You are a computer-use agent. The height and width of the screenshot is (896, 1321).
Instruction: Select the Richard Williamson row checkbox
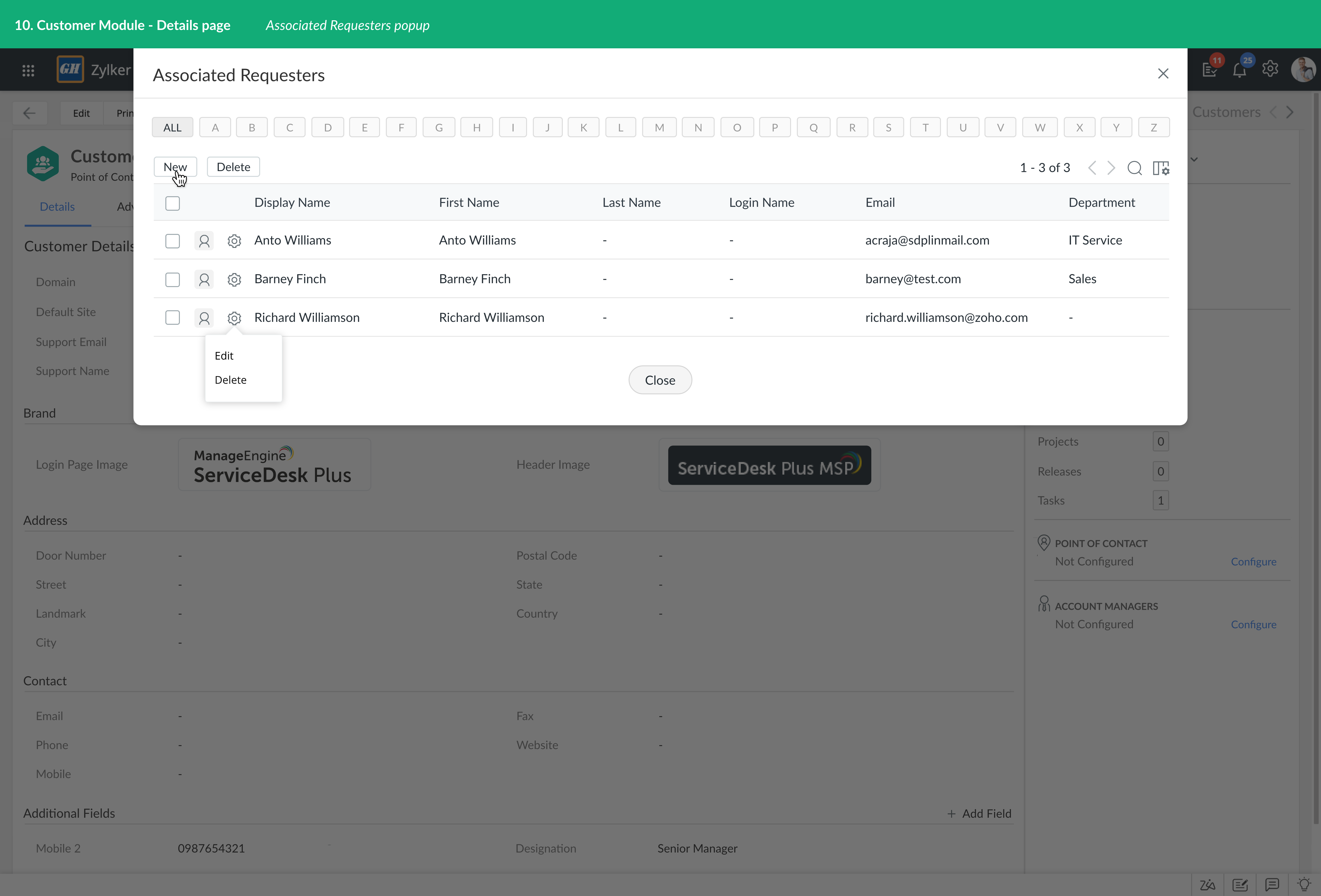(172, 318)
